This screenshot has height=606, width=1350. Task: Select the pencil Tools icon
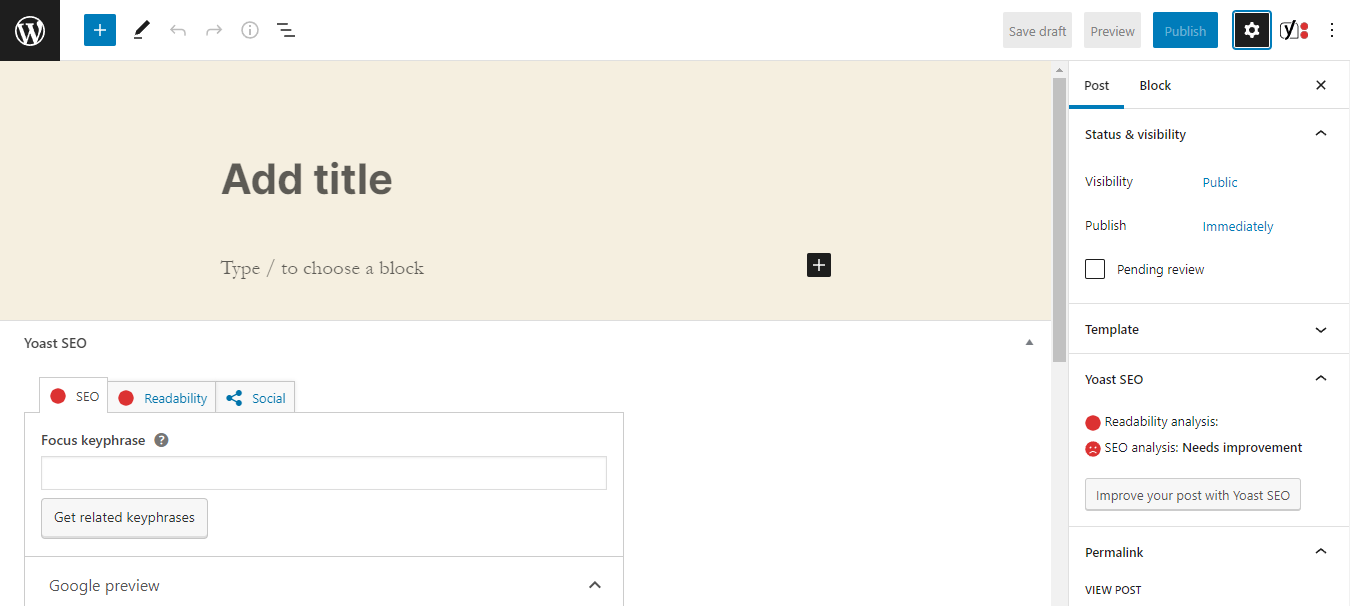pos(141,30)
